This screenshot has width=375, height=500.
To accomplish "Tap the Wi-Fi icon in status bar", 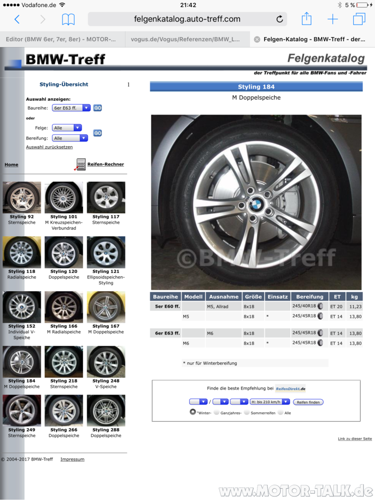I will [62, 5].
